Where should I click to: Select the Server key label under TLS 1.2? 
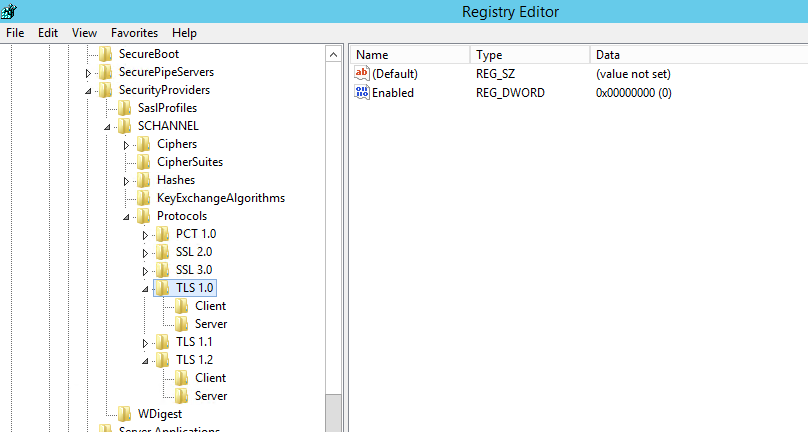[211, 396]
